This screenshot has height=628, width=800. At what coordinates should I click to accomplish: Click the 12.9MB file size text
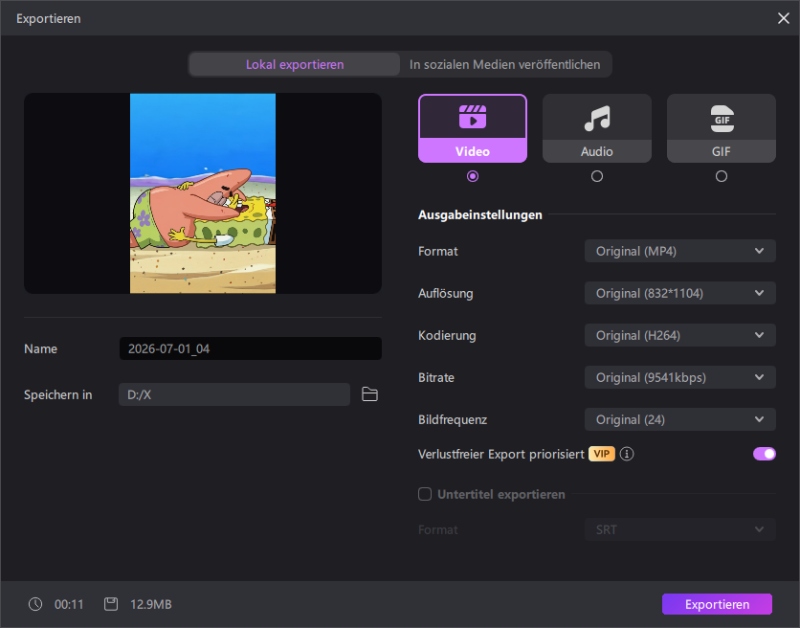151,605
